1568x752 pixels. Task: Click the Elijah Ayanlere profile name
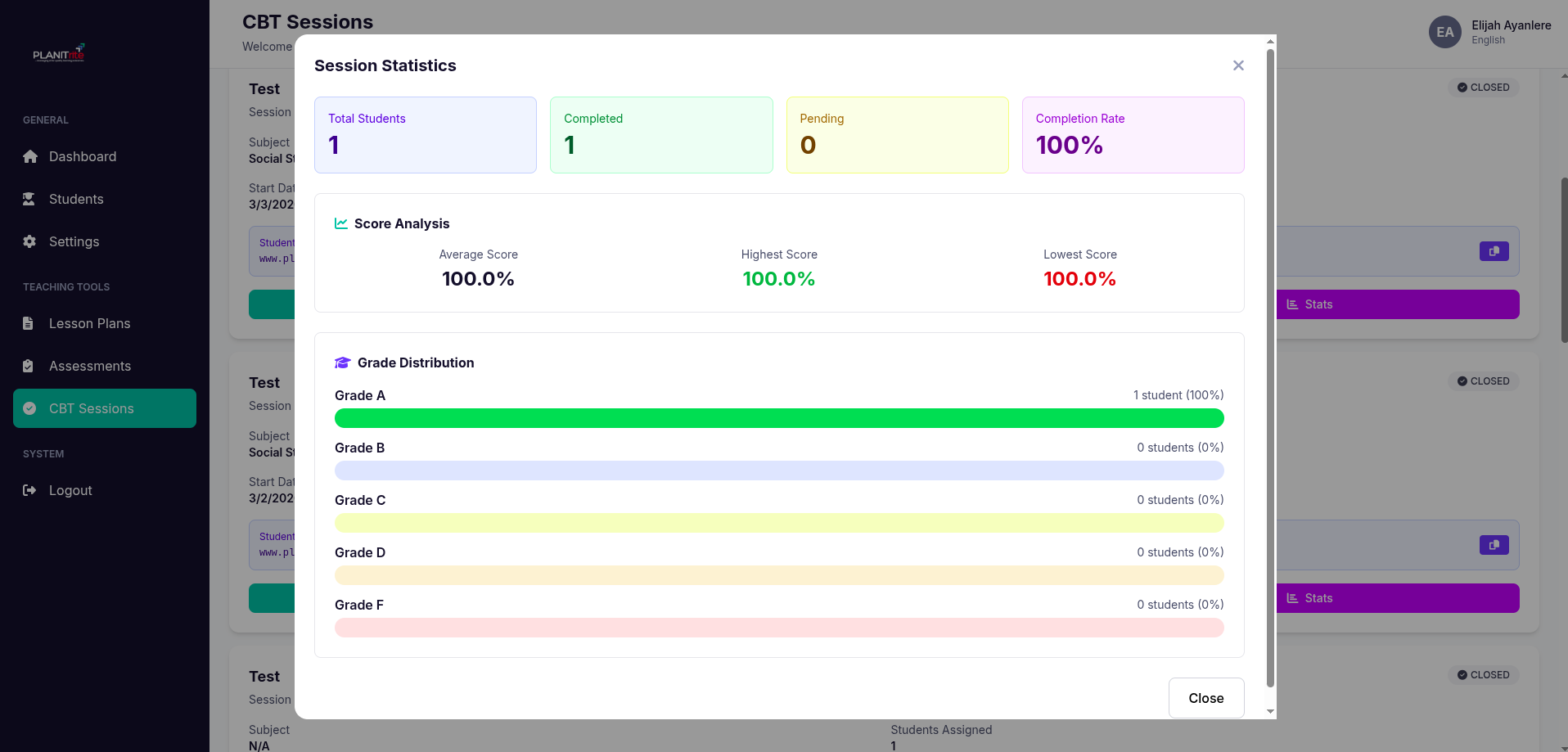1511,25
